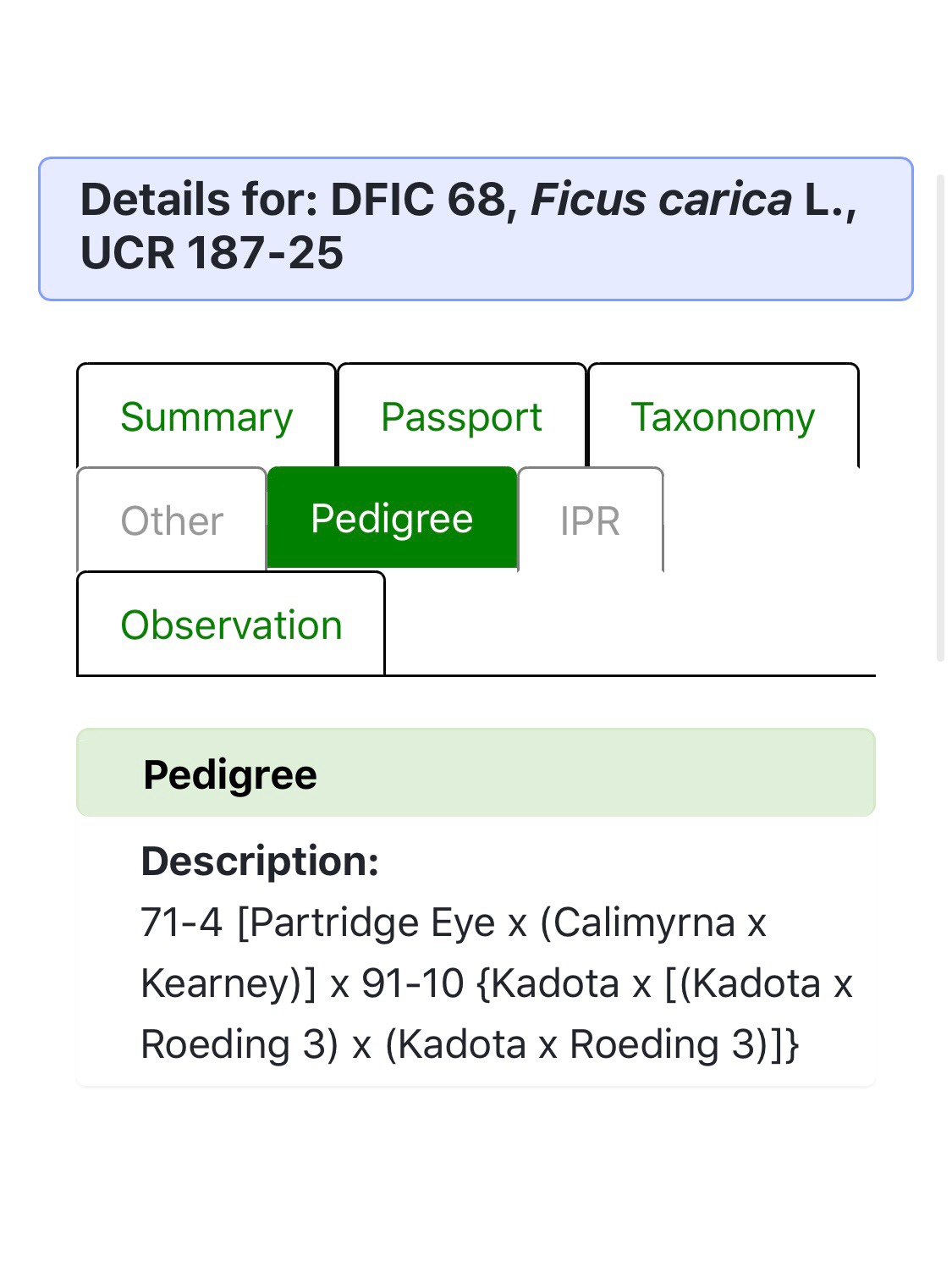Click the 71-4 parent identifier

point(181,922)
